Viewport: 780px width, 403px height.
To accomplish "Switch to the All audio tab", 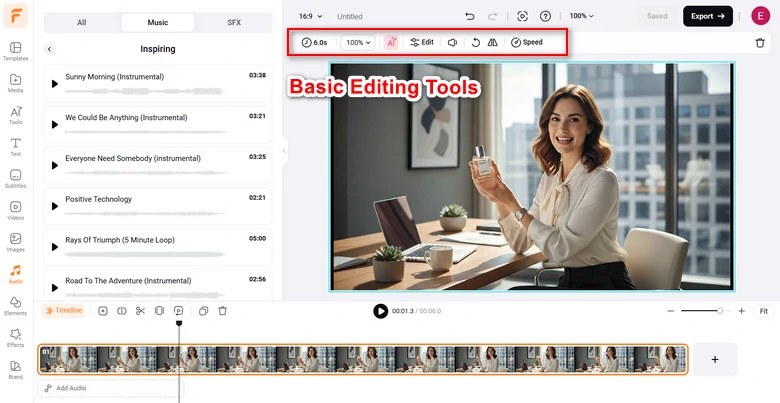I will (x=82, y=22).
